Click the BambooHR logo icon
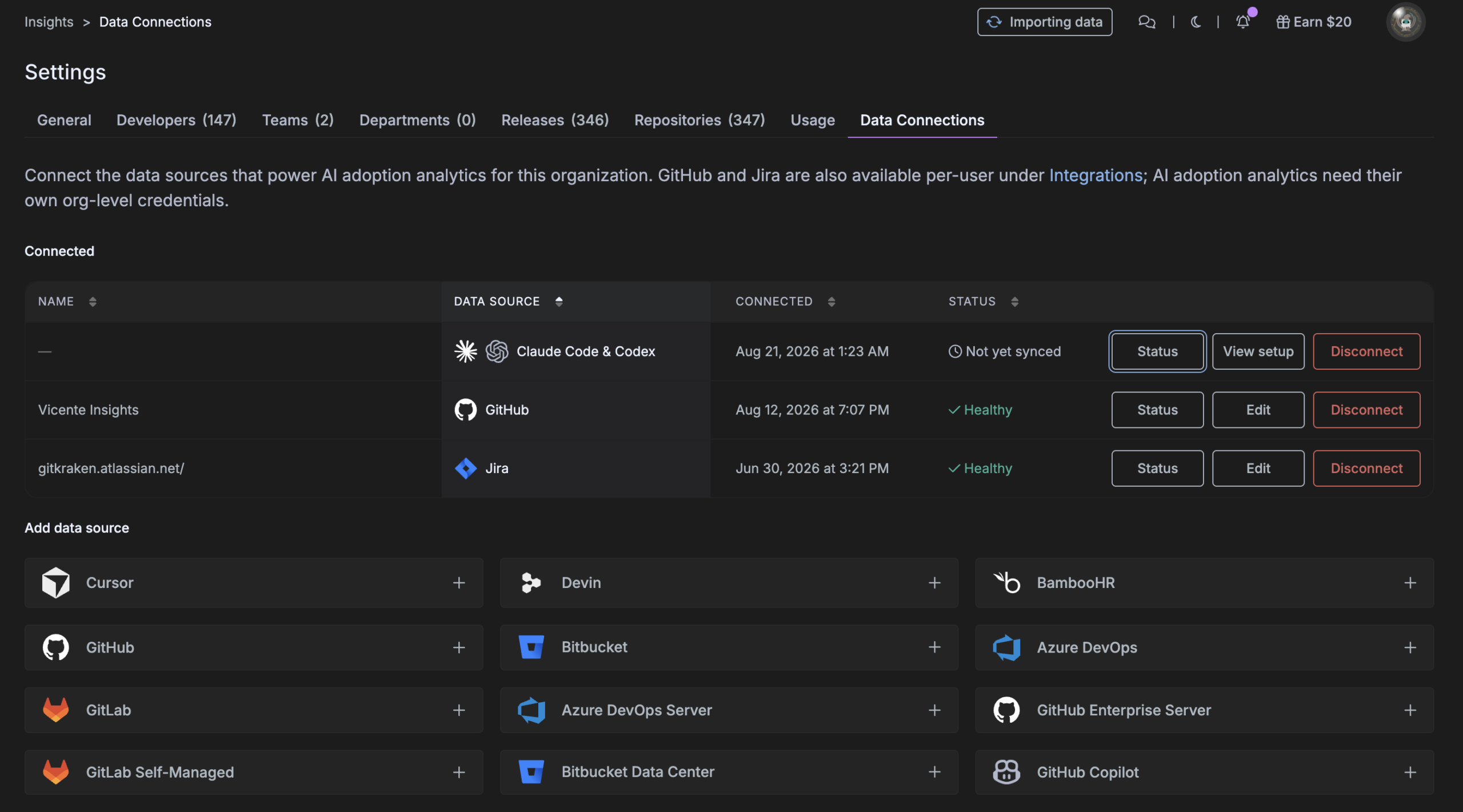This screenshot has width=1463, height=812. point(1006,582)
